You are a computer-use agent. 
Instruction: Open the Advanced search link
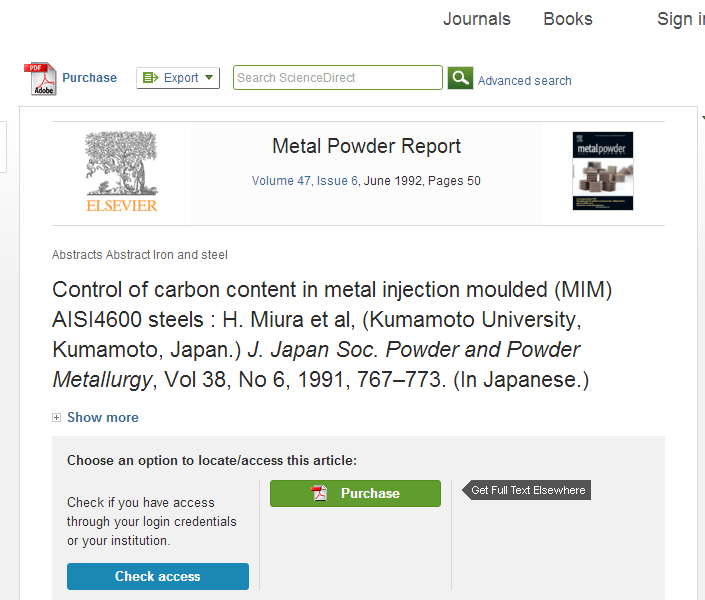coord(524,81)
